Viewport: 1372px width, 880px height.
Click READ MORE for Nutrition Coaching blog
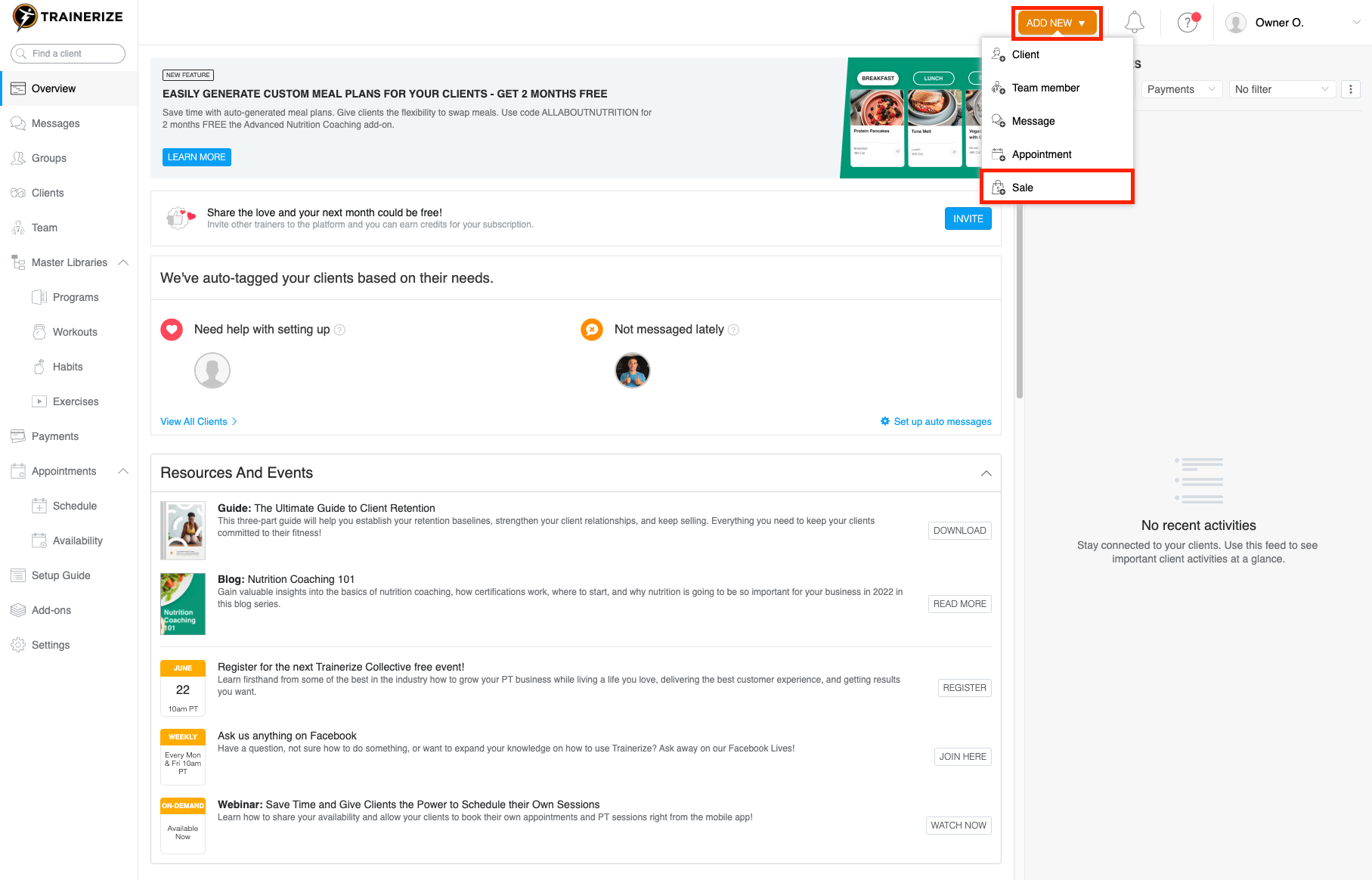click(x=959, y=604)
